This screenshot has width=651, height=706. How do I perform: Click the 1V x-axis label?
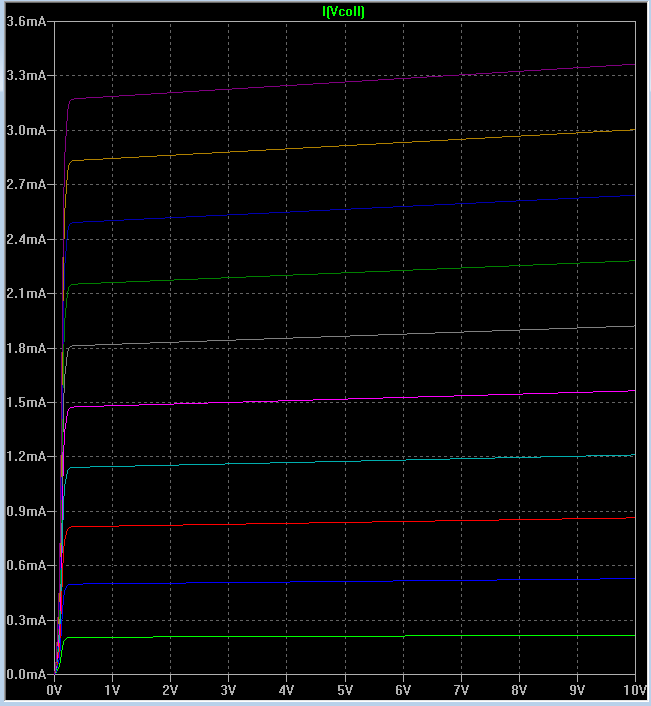click(x=112, y=690)
